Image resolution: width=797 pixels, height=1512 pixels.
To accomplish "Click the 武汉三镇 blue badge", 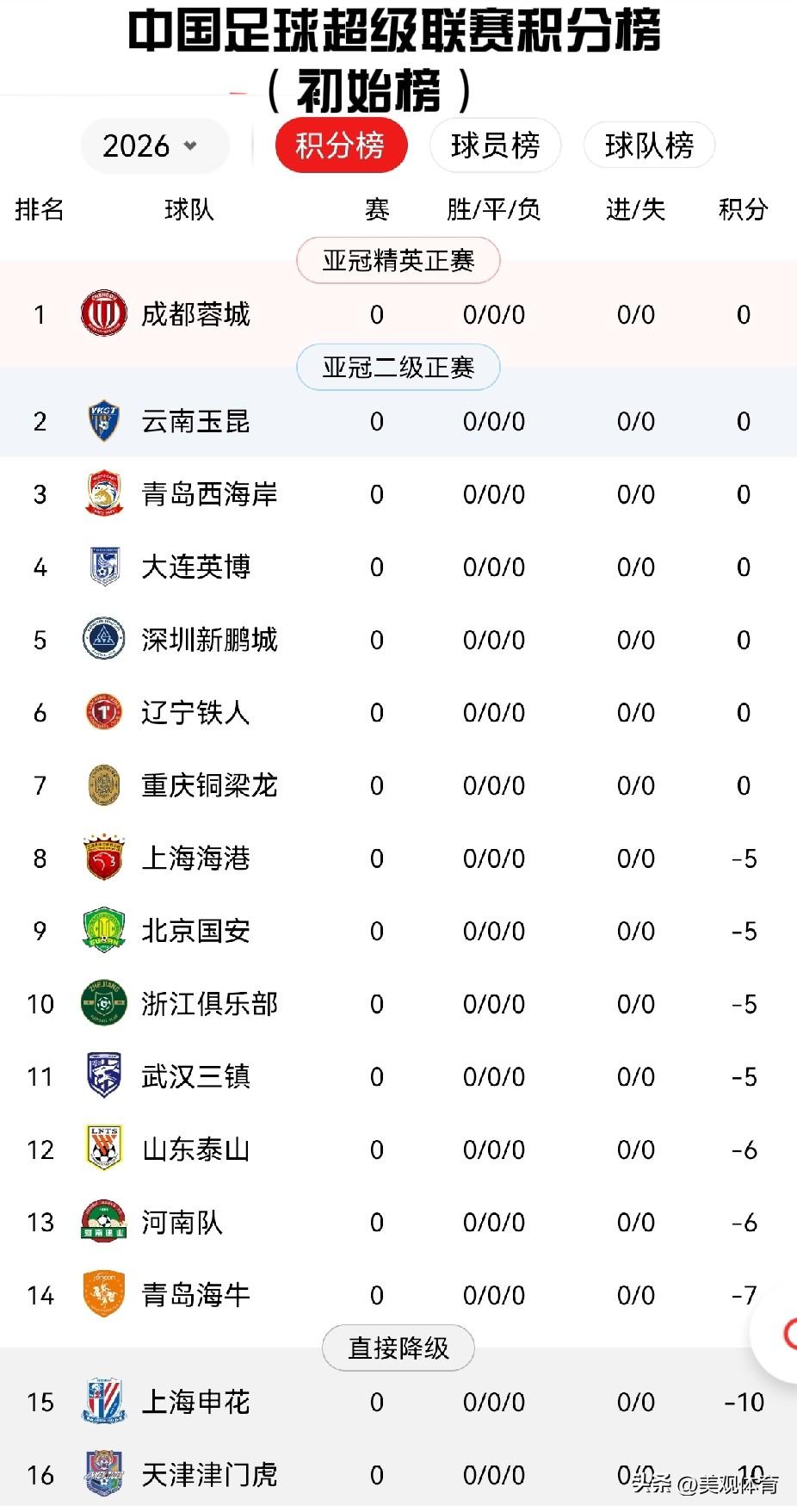I will 104,1075.
